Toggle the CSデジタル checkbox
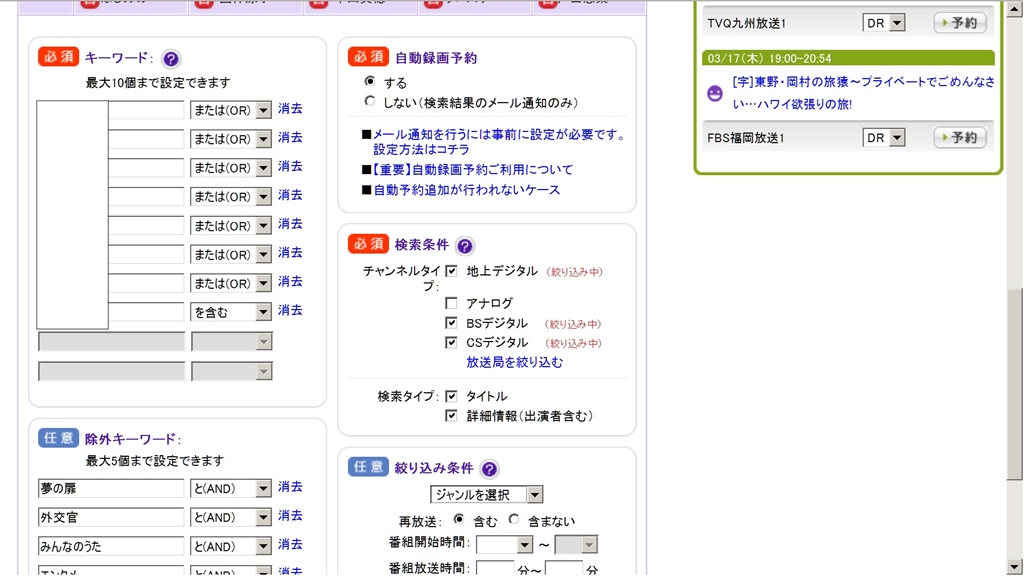The width and height of the screenshot is (1024, 576). click(451, 342)
